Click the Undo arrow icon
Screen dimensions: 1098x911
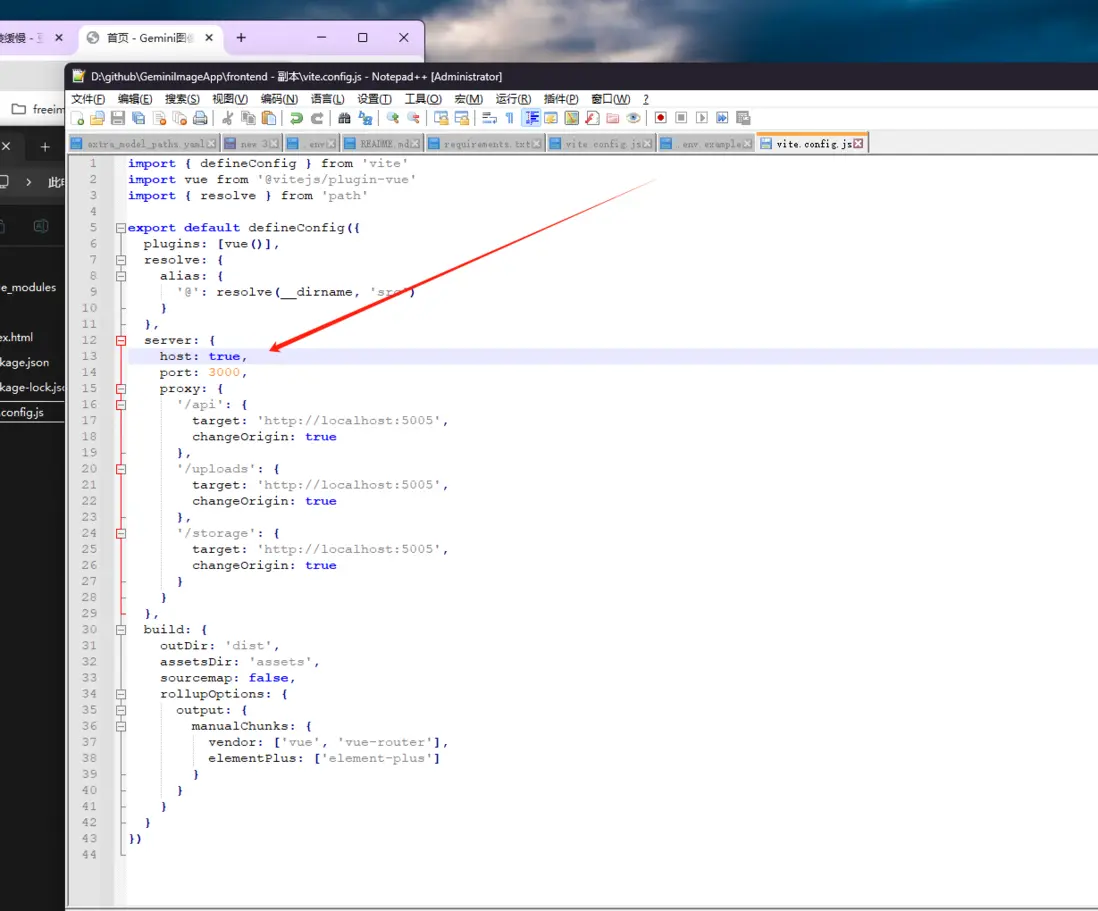[x=296, y=118]
